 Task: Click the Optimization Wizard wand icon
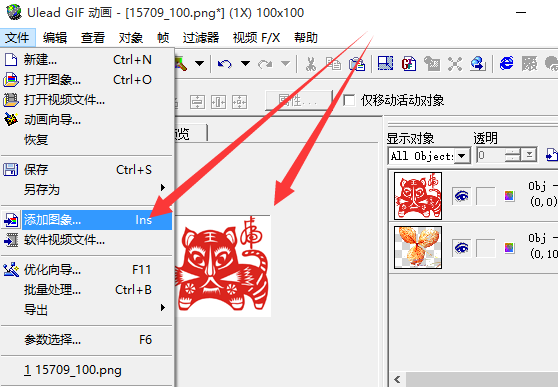(x=11, y=270)
